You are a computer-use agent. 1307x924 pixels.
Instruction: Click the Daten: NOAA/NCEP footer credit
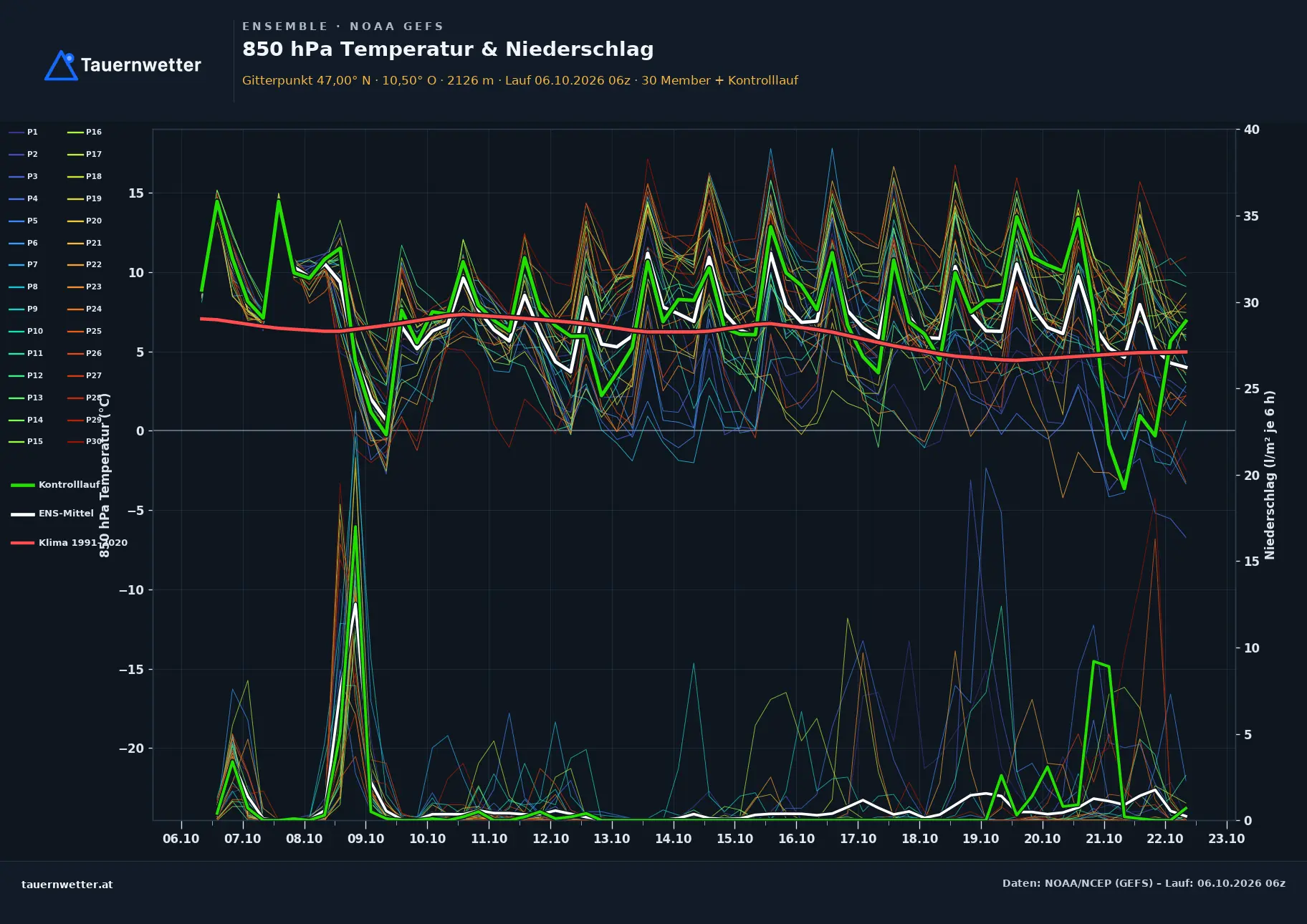click(x=1144, y=883)
